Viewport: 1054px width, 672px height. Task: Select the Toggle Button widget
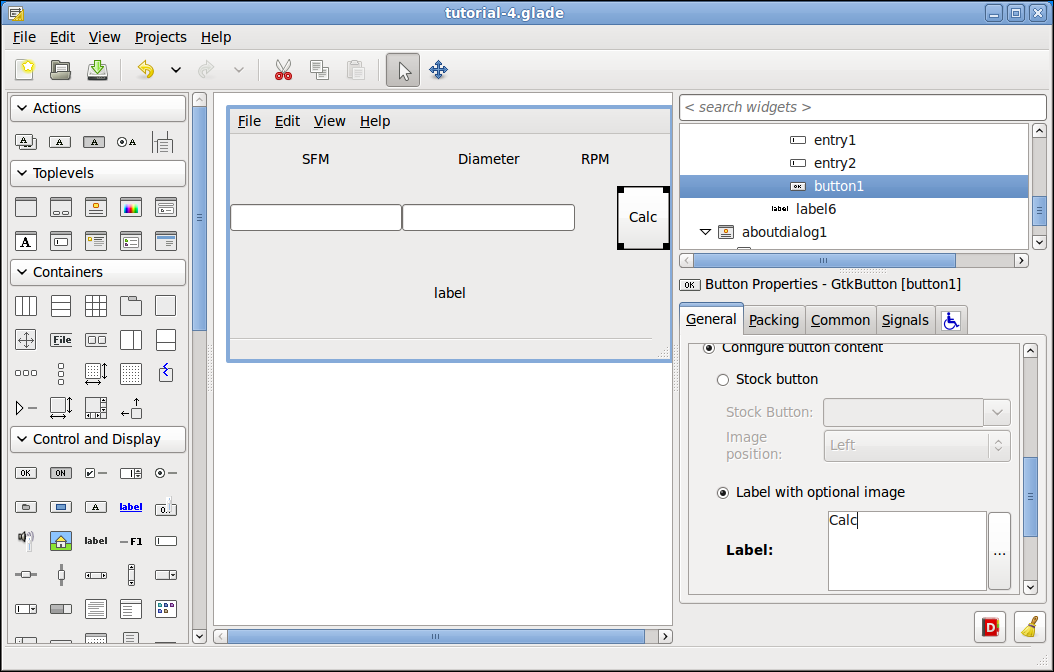(61, 473)
